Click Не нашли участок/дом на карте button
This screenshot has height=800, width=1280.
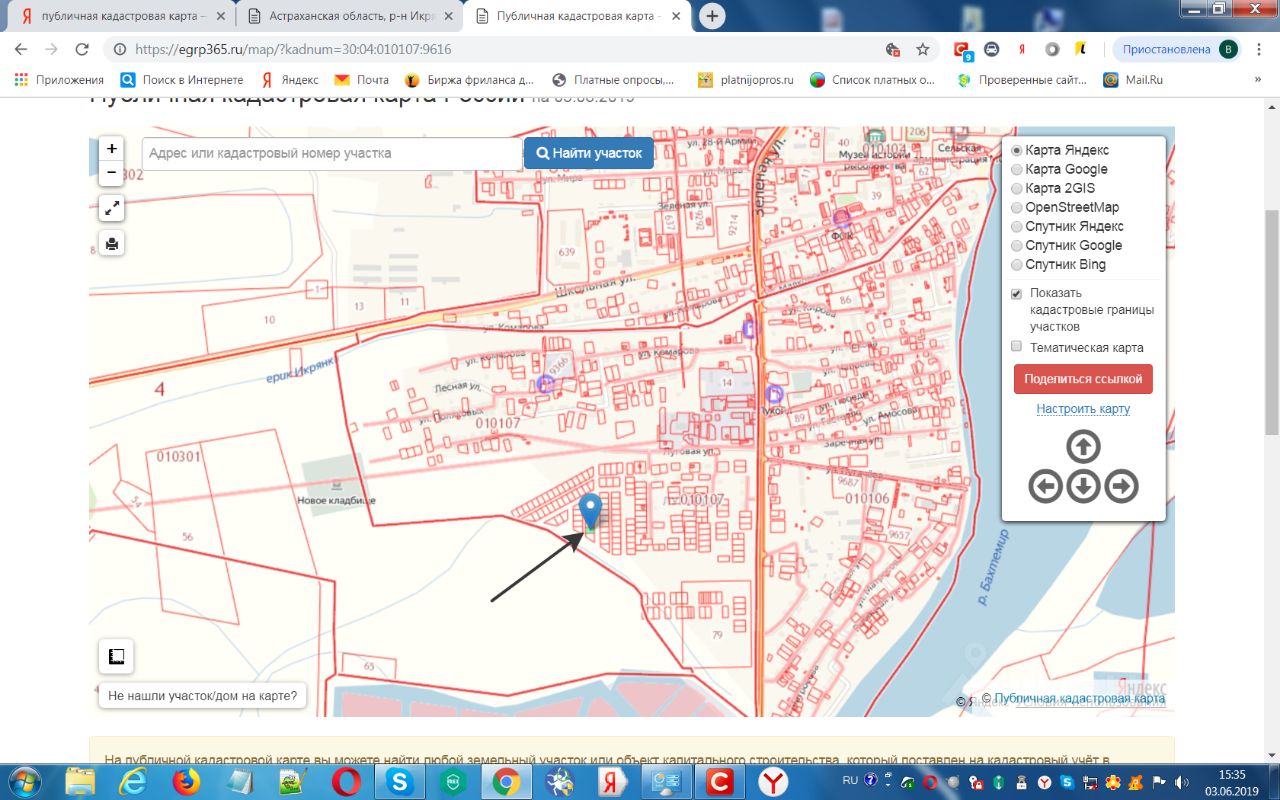click(203, 696)
